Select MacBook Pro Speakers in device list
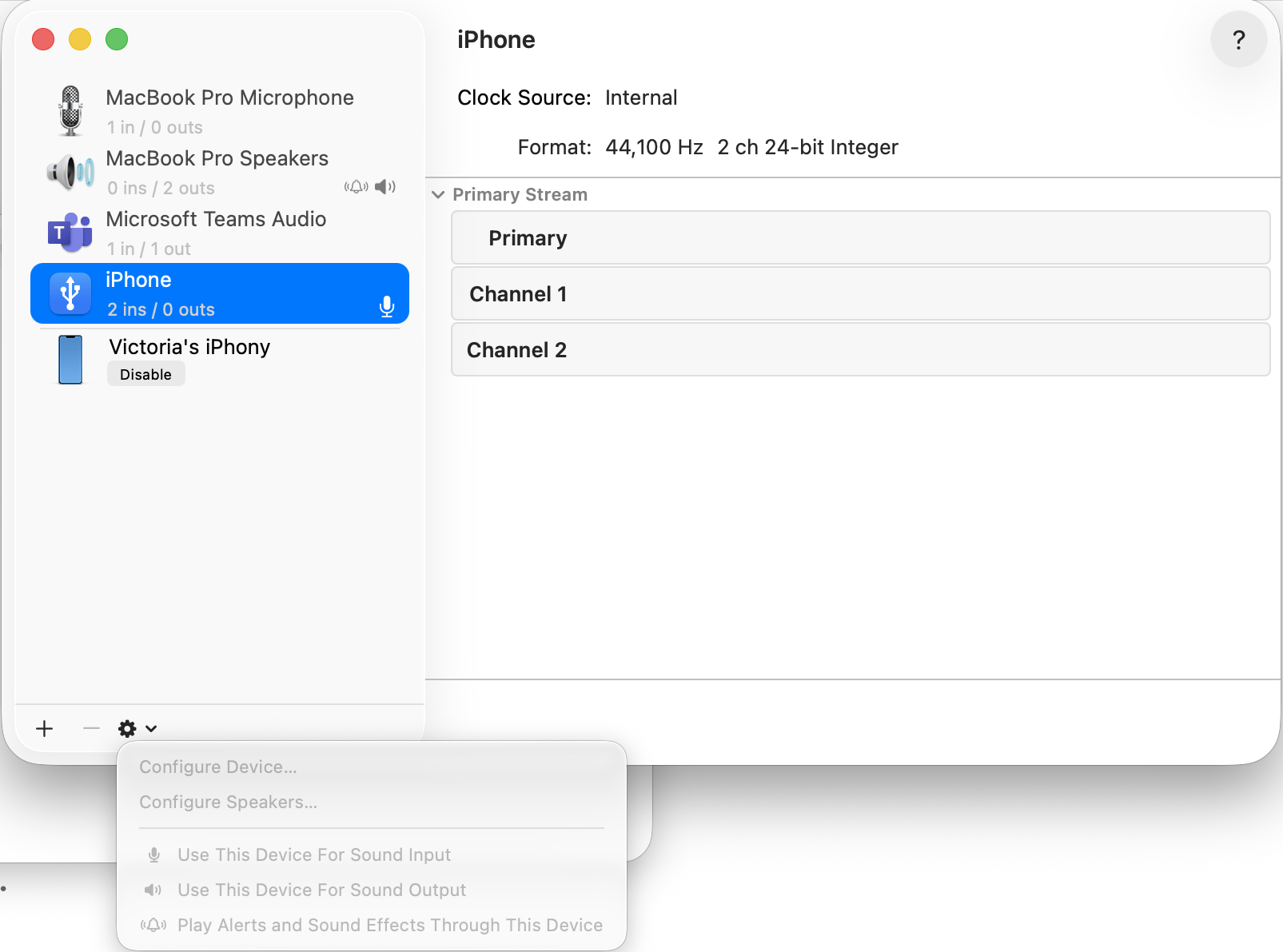The height and width of the screenshot is (952, 1283). (x=220, y=172)
